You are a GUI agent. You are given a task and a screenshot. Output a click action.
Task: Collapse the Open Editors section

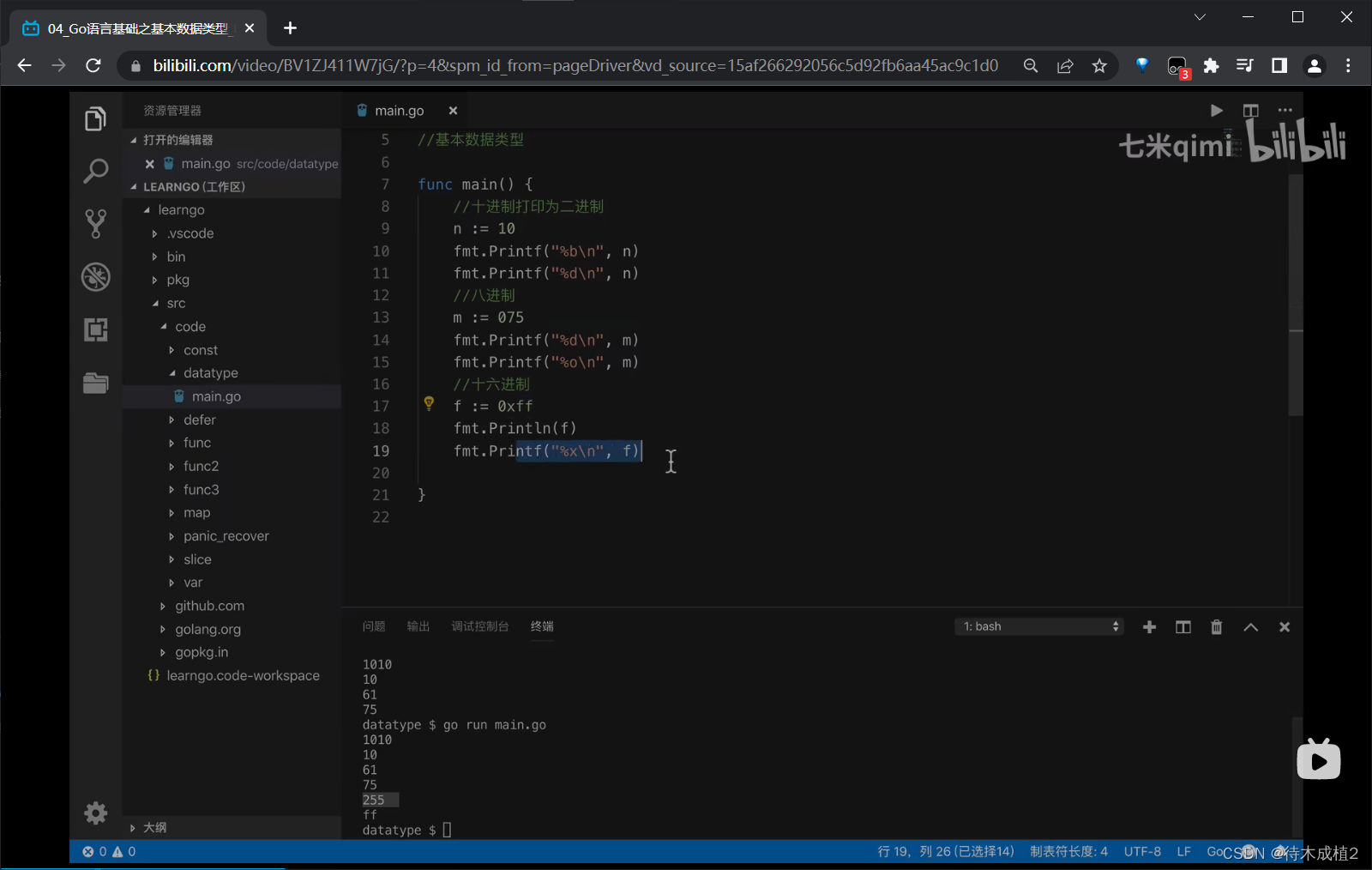[x=232, y=140]
